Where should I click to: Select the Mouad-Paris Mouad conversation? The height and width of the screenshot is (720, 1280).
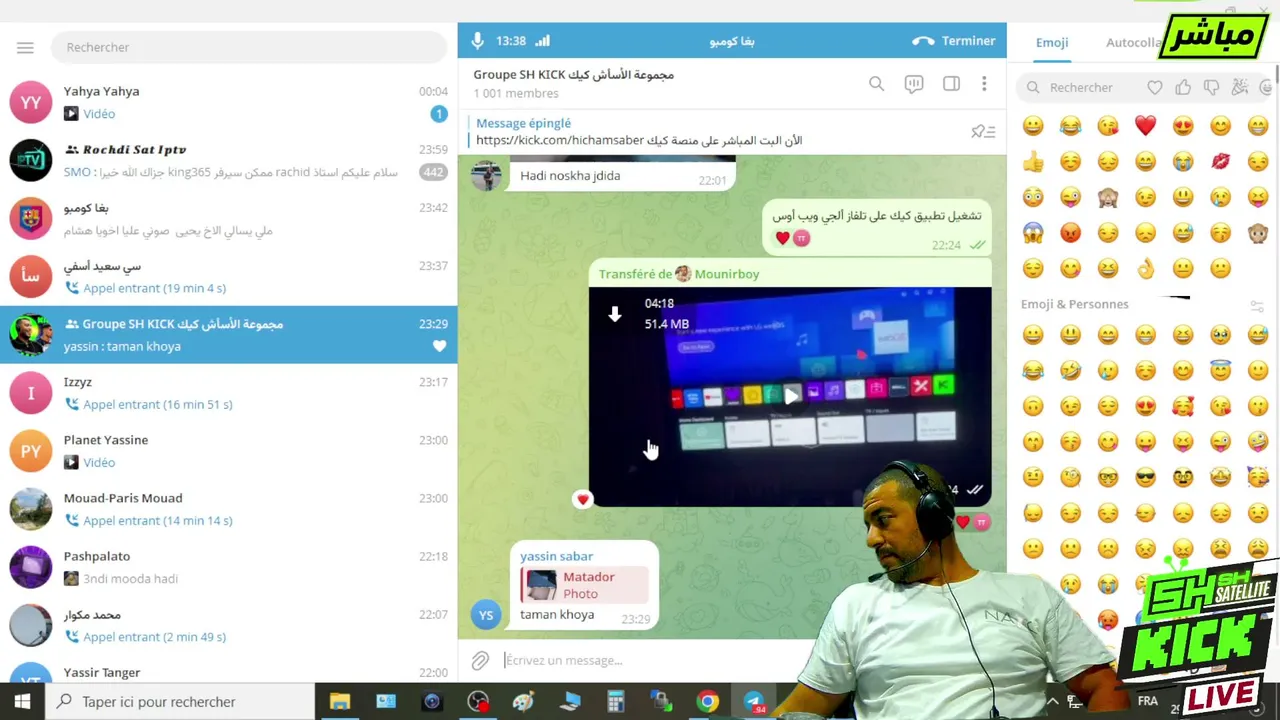(229, 508)
